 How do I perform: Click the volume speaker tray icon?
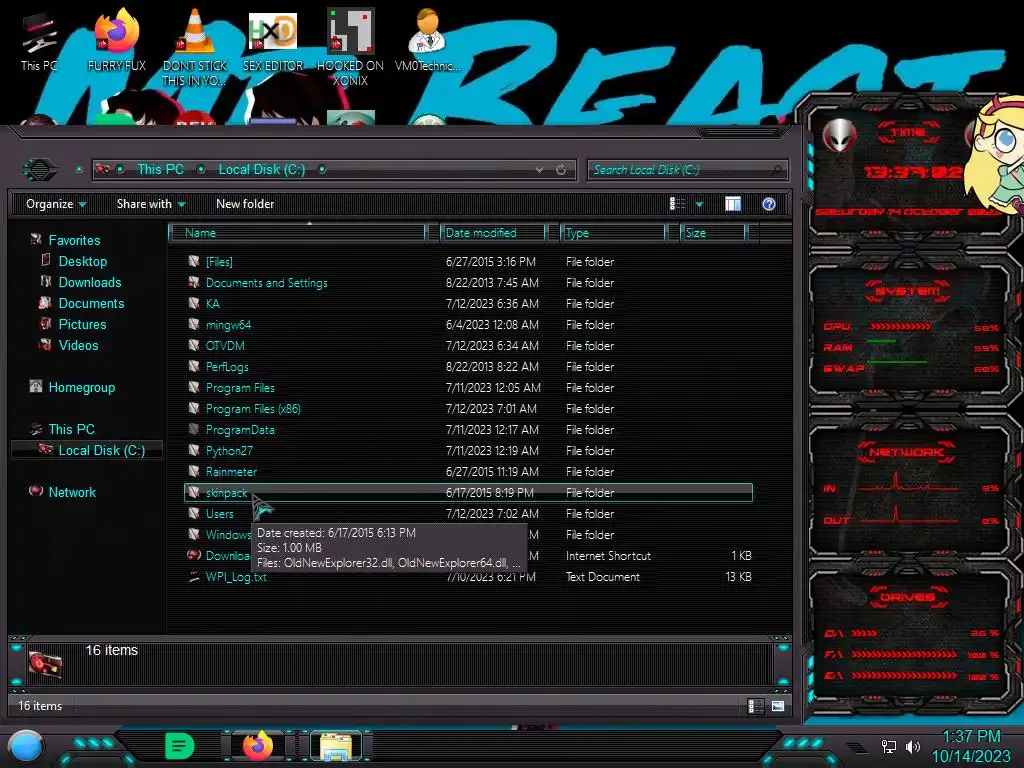tap(912, 746)
